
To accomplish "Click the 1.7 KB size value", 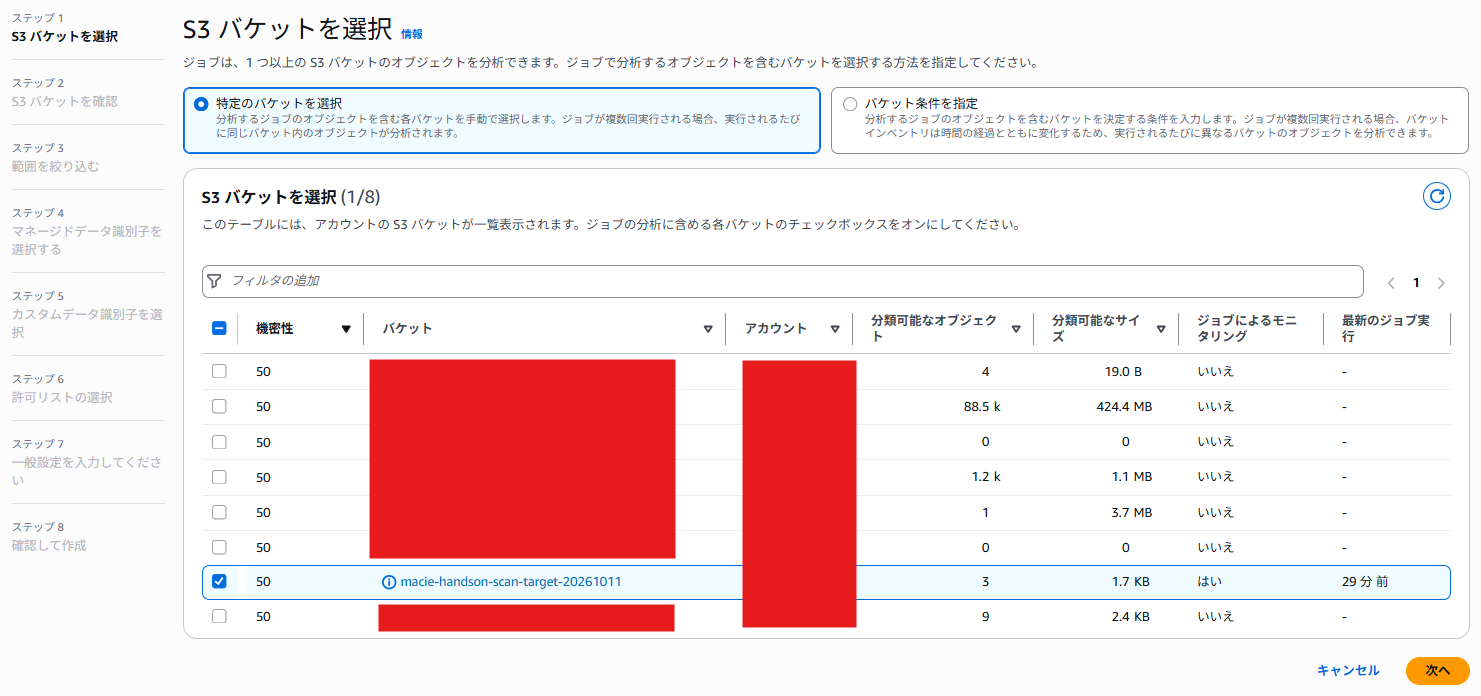I will pyautogui.click(x=1131, y=581).
